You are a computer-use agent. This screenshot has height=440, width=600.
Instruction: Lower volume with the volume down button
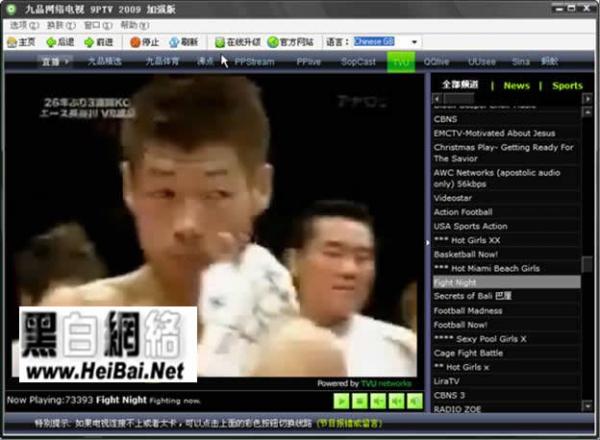[378, 401]
